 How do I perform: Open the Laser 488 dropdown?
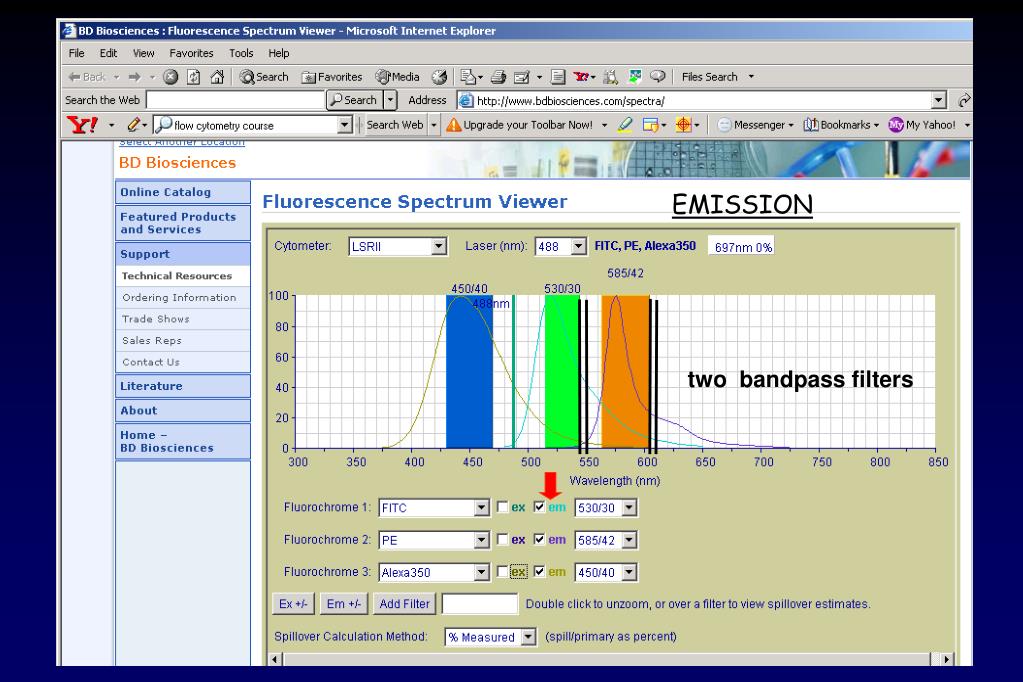(x=560, y=247)
